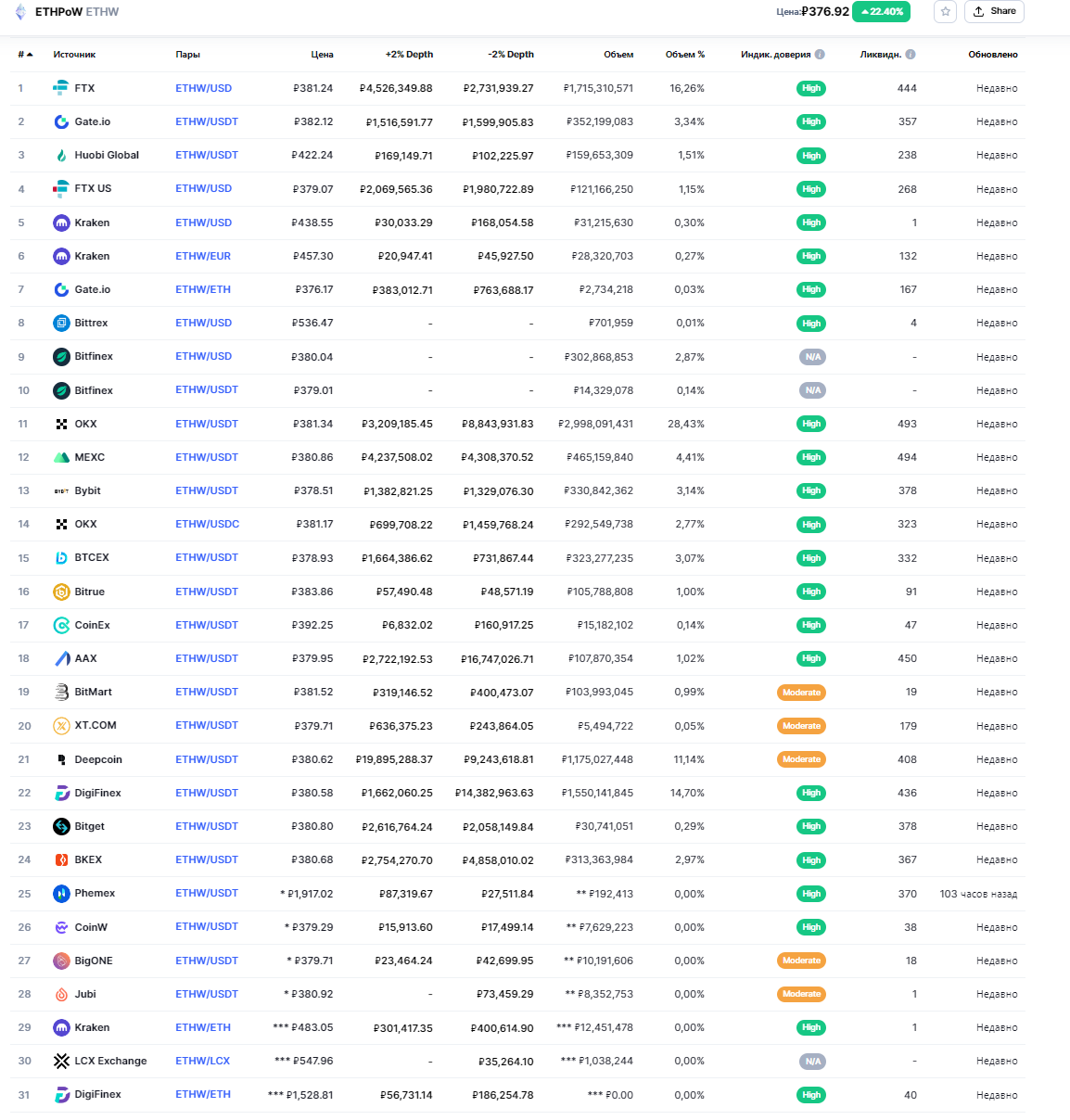Select the ₽2,998,091,431 volume cell
1070x1120 pixels.
(x=595, y=424)
